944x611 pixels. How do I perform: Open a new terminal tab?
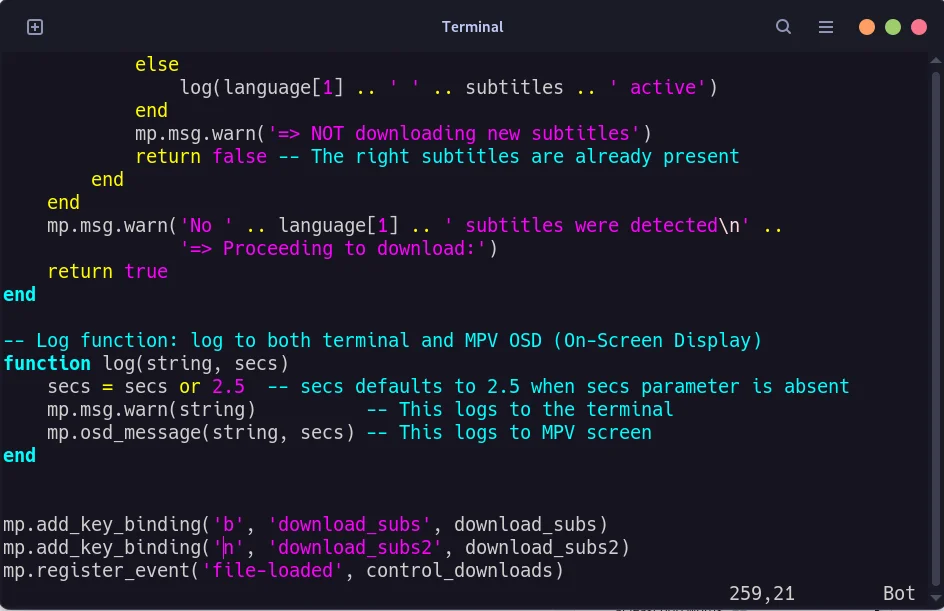click(x=35, y=27)
